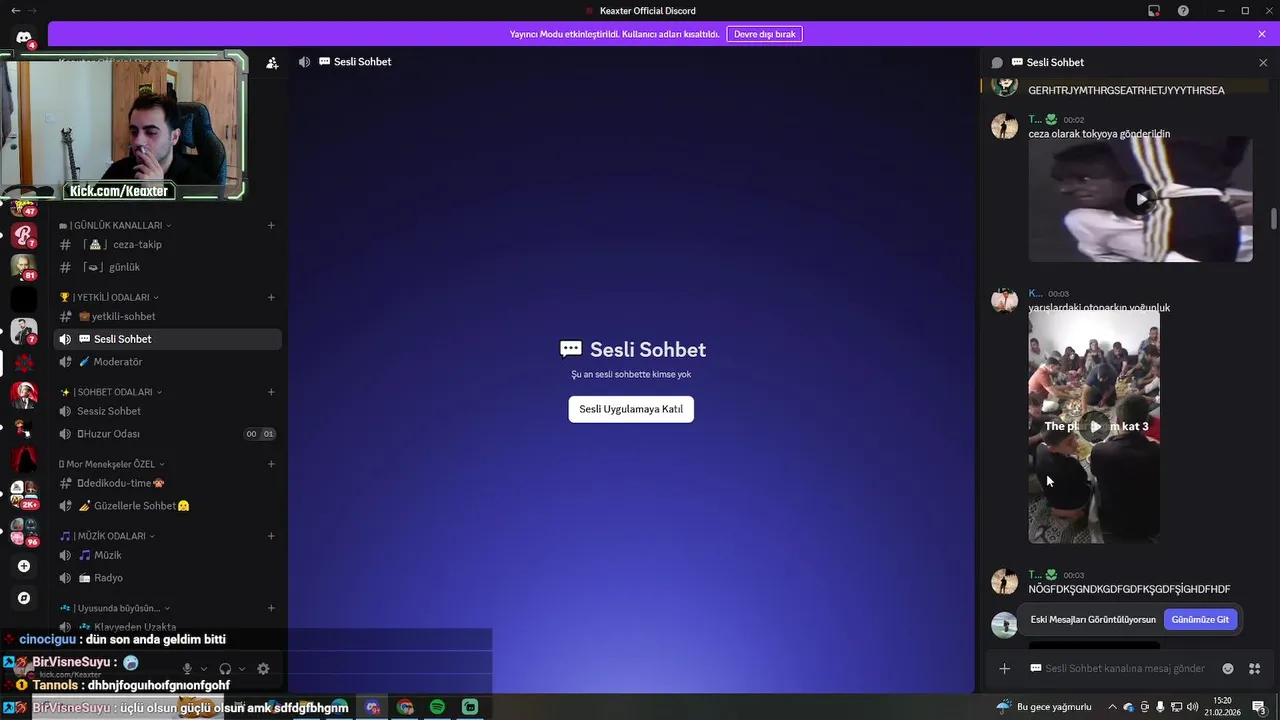Open server icon with 96 badge
Image resolution: width=1280 pixels, height=720 pixels.
point(24,531)
